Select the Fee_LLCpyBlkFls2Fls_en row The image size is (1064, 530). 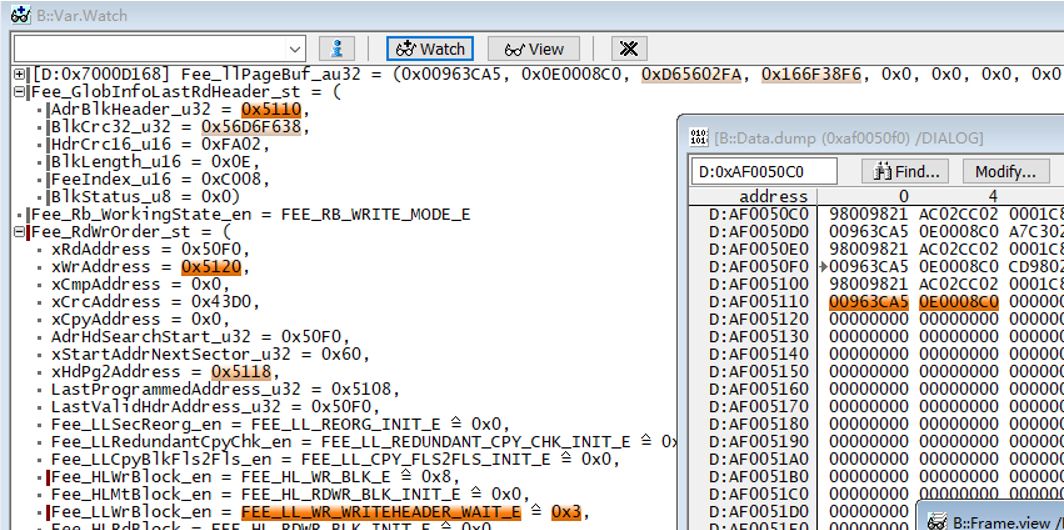pos(335,459)
